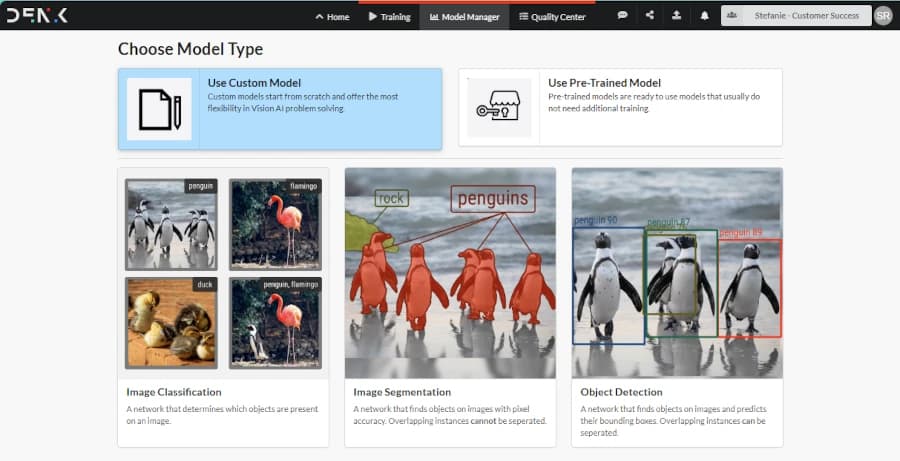Open the notifications bell
The image size is (900, 461).
pos(704,16)
